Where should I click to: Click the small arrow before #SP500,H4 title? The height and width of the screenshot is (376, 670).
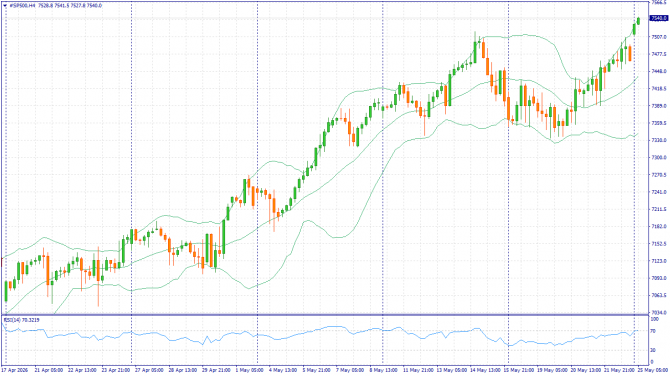point(5,6)
